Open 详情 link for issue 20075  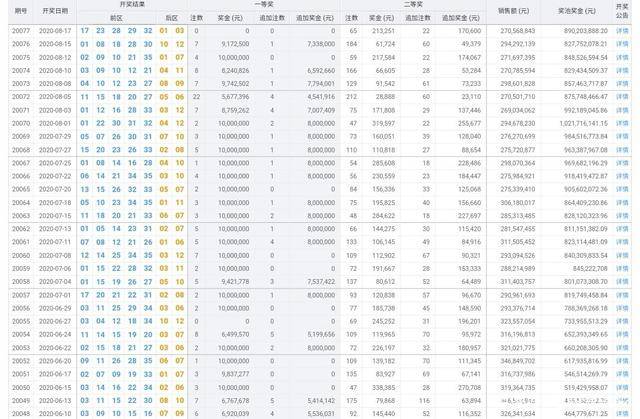click(622, 58)
